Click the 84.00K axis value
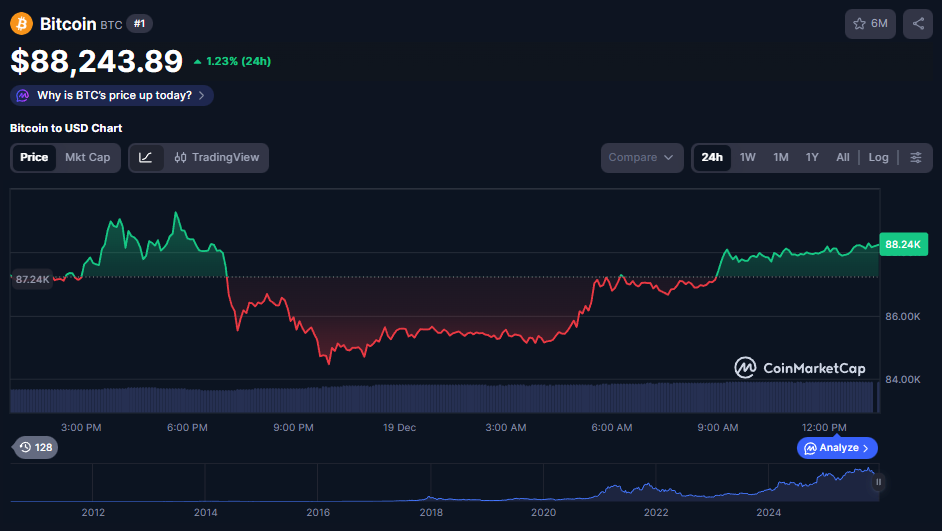Viewport: 942px width, 531px height. (903, 380)
